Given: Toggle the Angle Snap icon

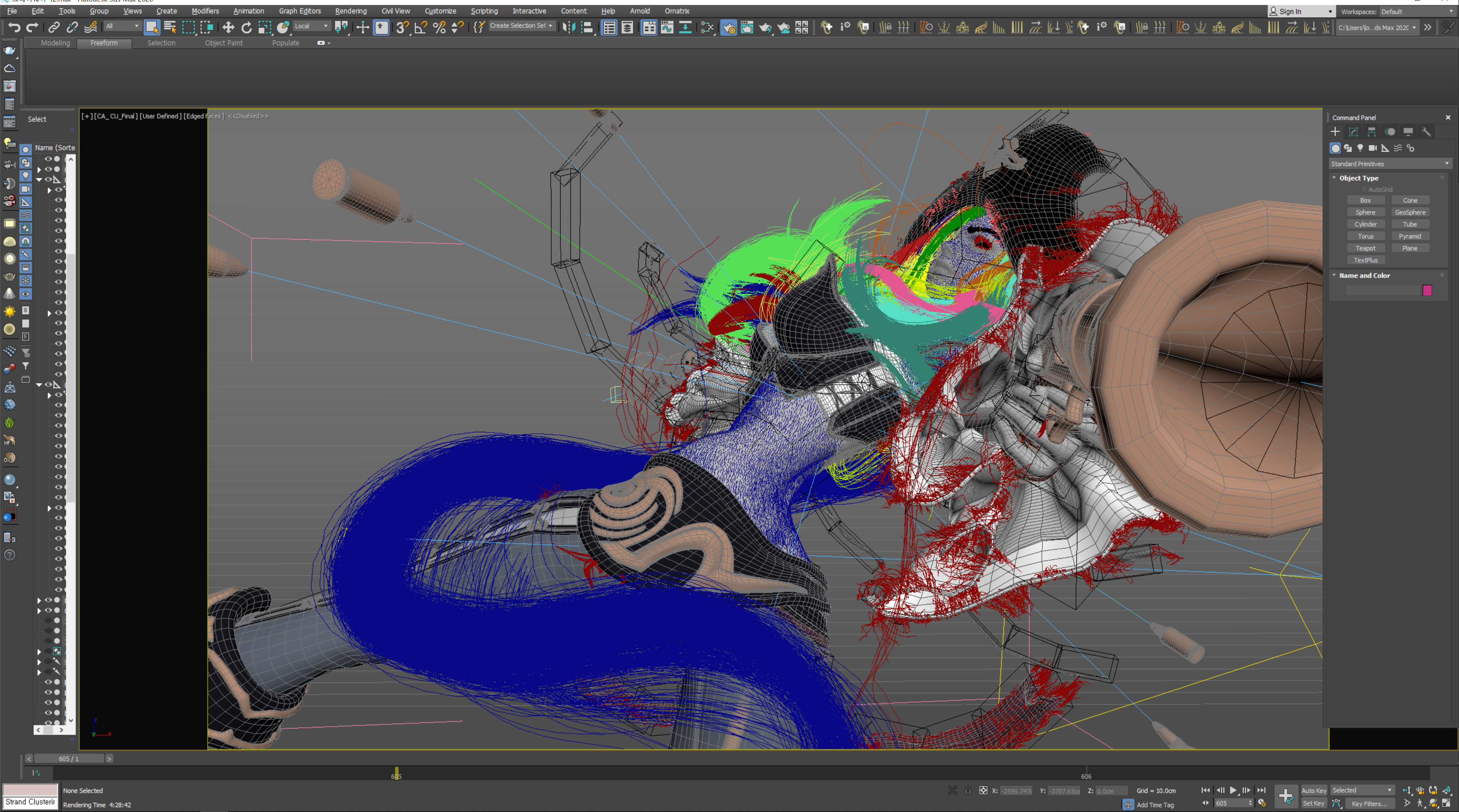Looking at the screenshot, I should tap(420, 27).
